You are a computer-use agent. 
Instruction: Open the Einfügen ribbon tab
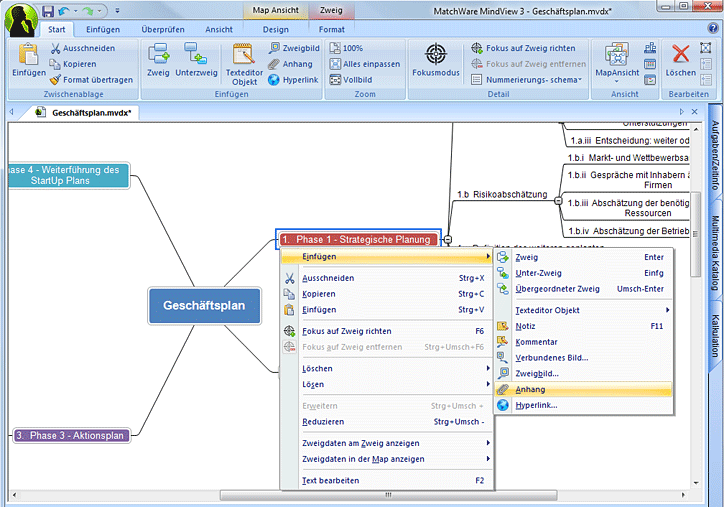(x=103, y=29)
